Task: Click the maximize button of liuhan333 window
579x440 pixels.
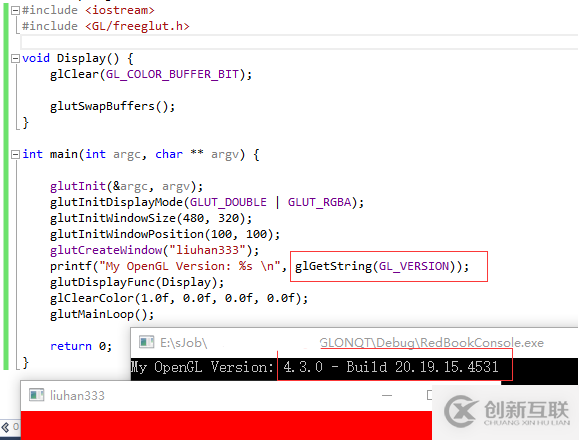Action: [x=429, y=395]
